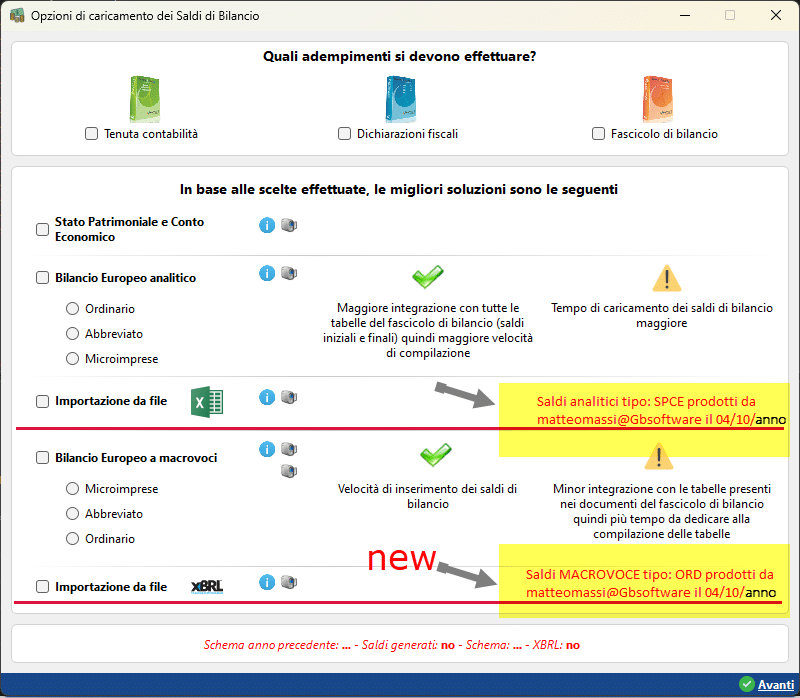The height and width of the screenshot is (698, 800).
Task: Click the app icon in the title bar
Action: pos(17,15)
